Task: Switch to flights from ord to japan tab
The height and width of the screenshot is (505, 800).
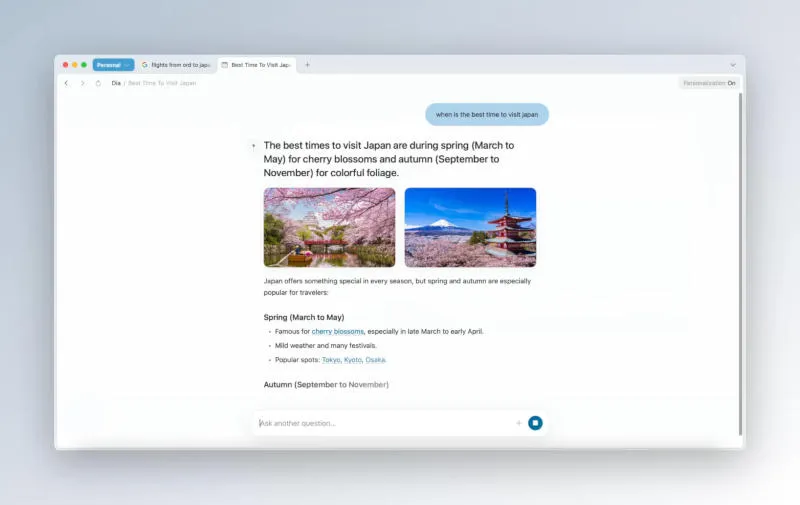Action: tap(177, 65)
